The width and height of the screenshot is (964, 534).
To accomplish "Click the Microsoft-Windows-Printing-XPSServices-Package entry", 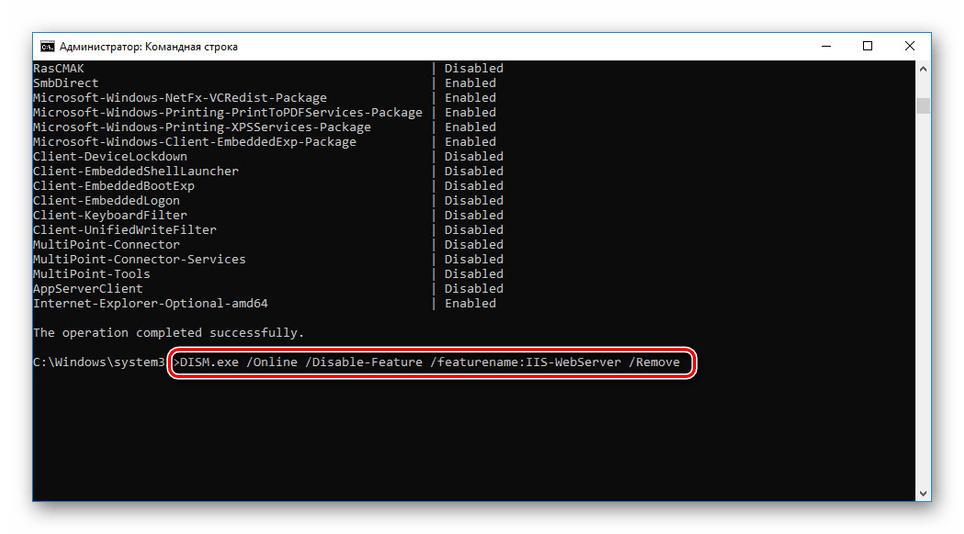I will pyautogui.click(x=201, y=127).
